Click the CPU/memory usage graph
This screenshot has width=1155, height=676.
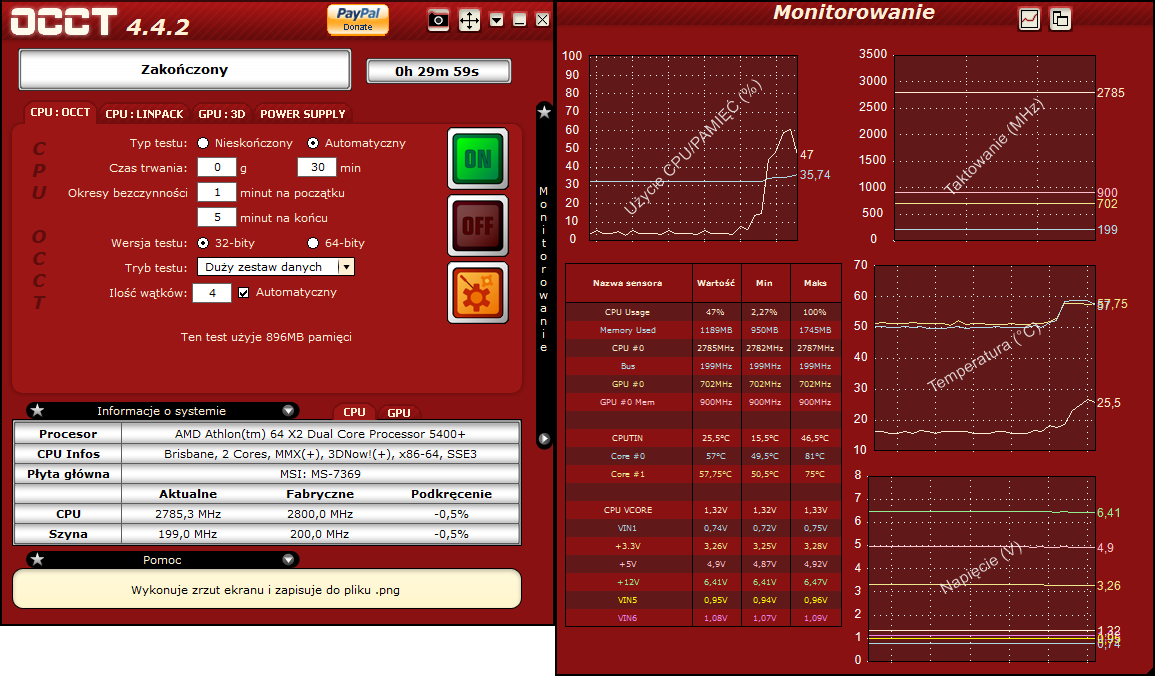(x=693, y=147)
